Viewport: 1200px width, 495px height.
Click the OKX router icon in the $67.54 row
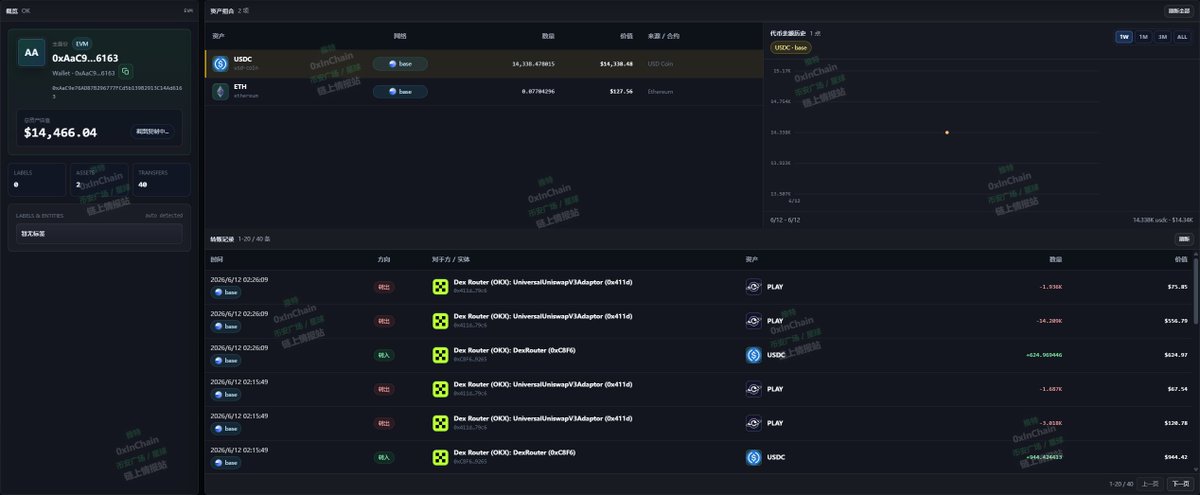(x=440, y=389)
